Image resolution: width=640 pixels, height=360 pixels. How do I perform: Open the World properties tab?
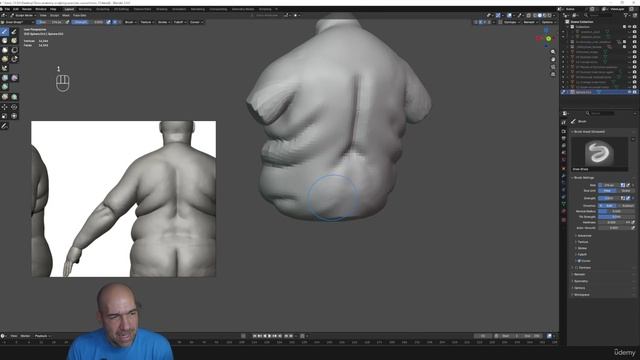point(564,160)
